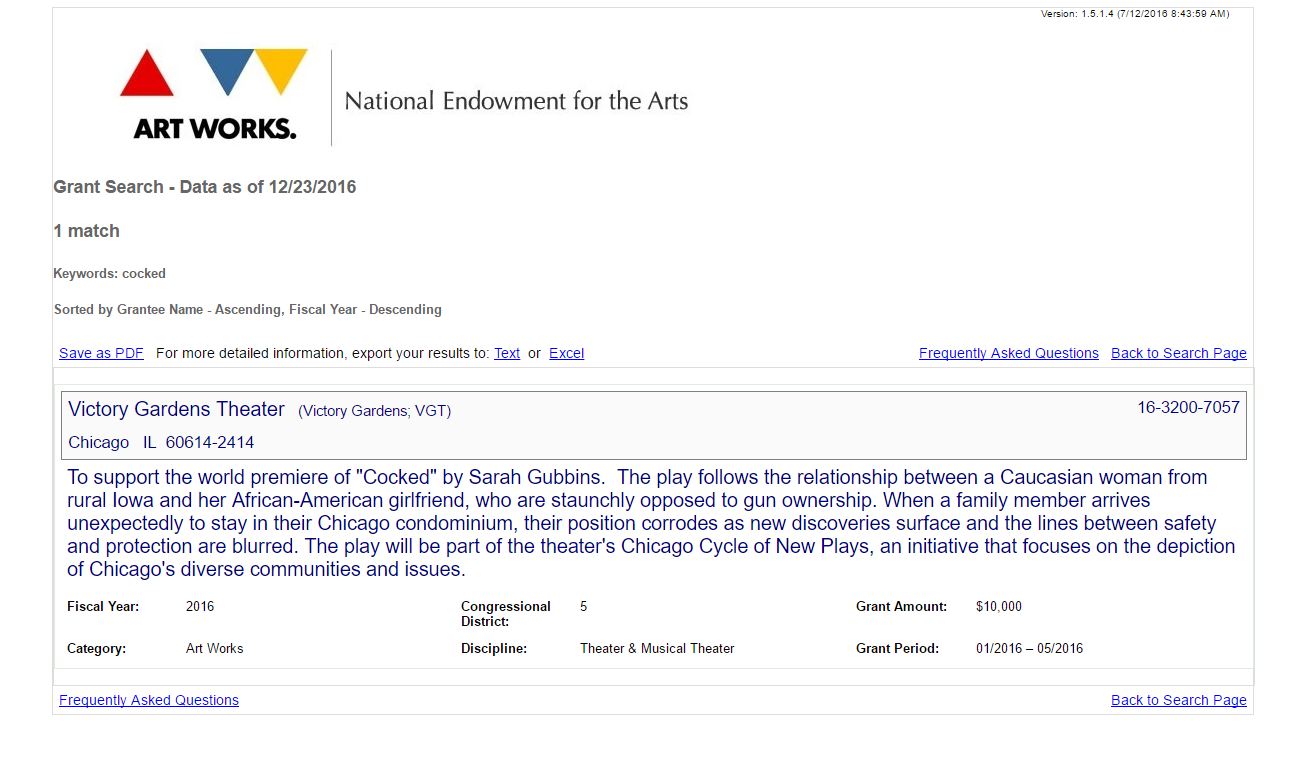Click the Sorted by Grantee Name line
The width and height of the screenshot is (1302, 758).
pos(248,309)
